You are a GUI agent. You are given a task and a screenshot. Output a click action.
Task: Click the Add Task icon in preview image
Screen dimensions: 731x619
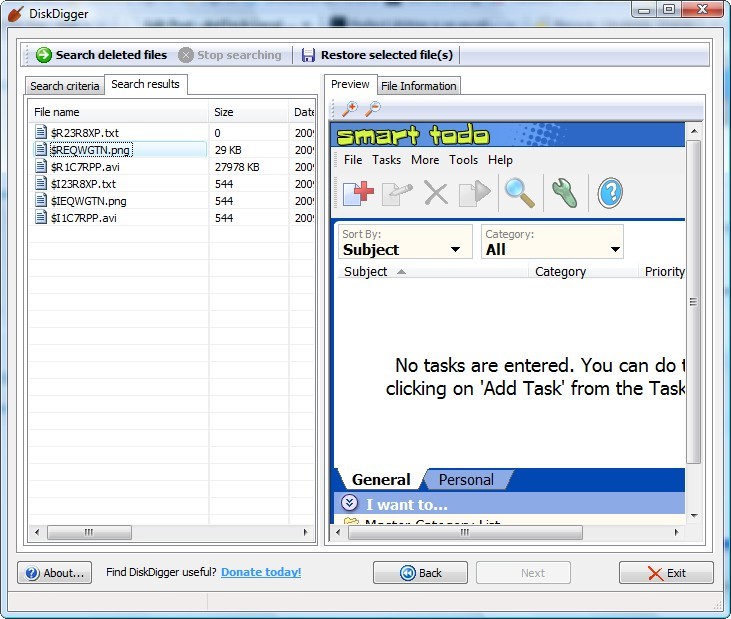click(358, 193)
